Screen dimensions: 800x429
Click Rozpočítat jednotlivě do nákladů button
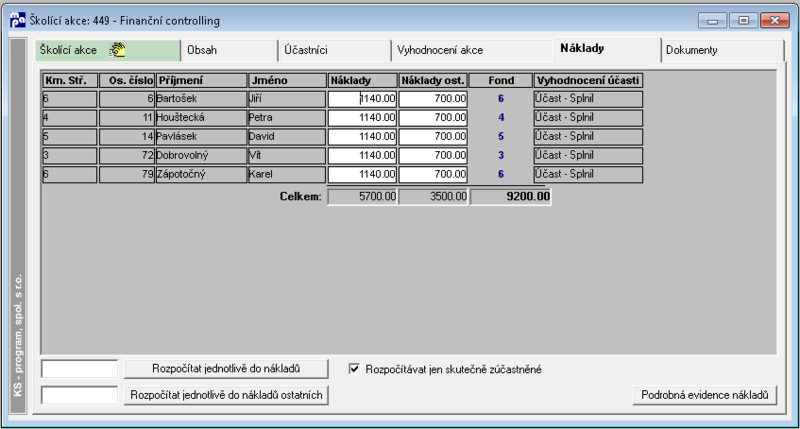click(226, 369)
